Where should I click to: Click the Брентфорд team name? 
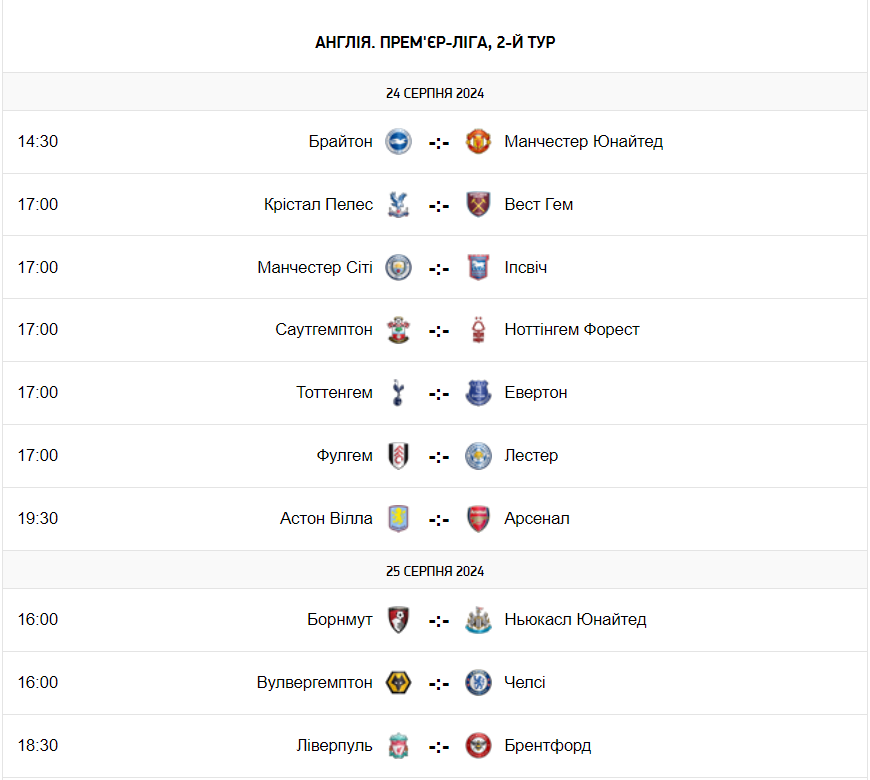(548, 746)
